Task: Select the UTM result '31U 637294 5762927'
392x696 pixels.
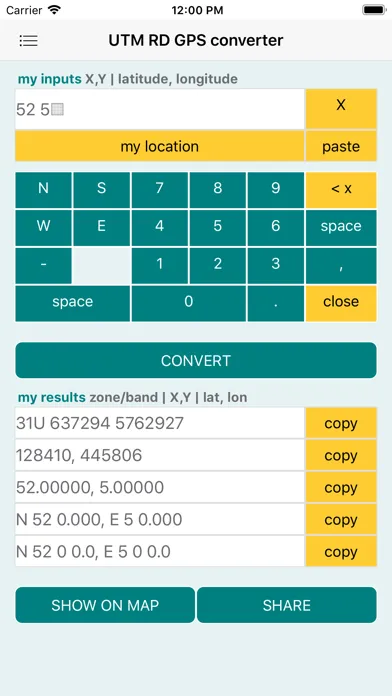Action: (x=160, y=423)
